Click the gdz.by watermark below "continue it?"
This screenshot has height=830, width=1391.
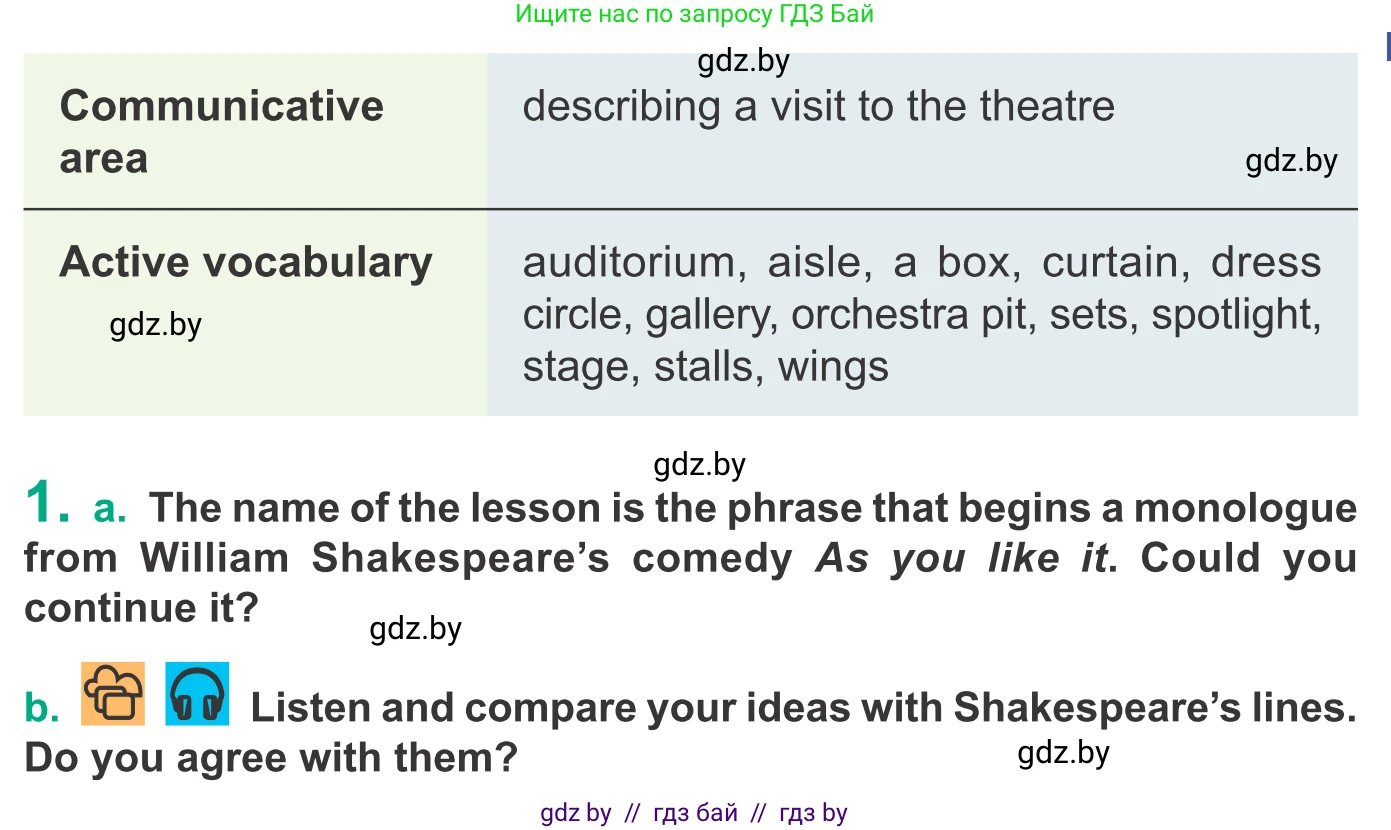click(x=415, y=629)
